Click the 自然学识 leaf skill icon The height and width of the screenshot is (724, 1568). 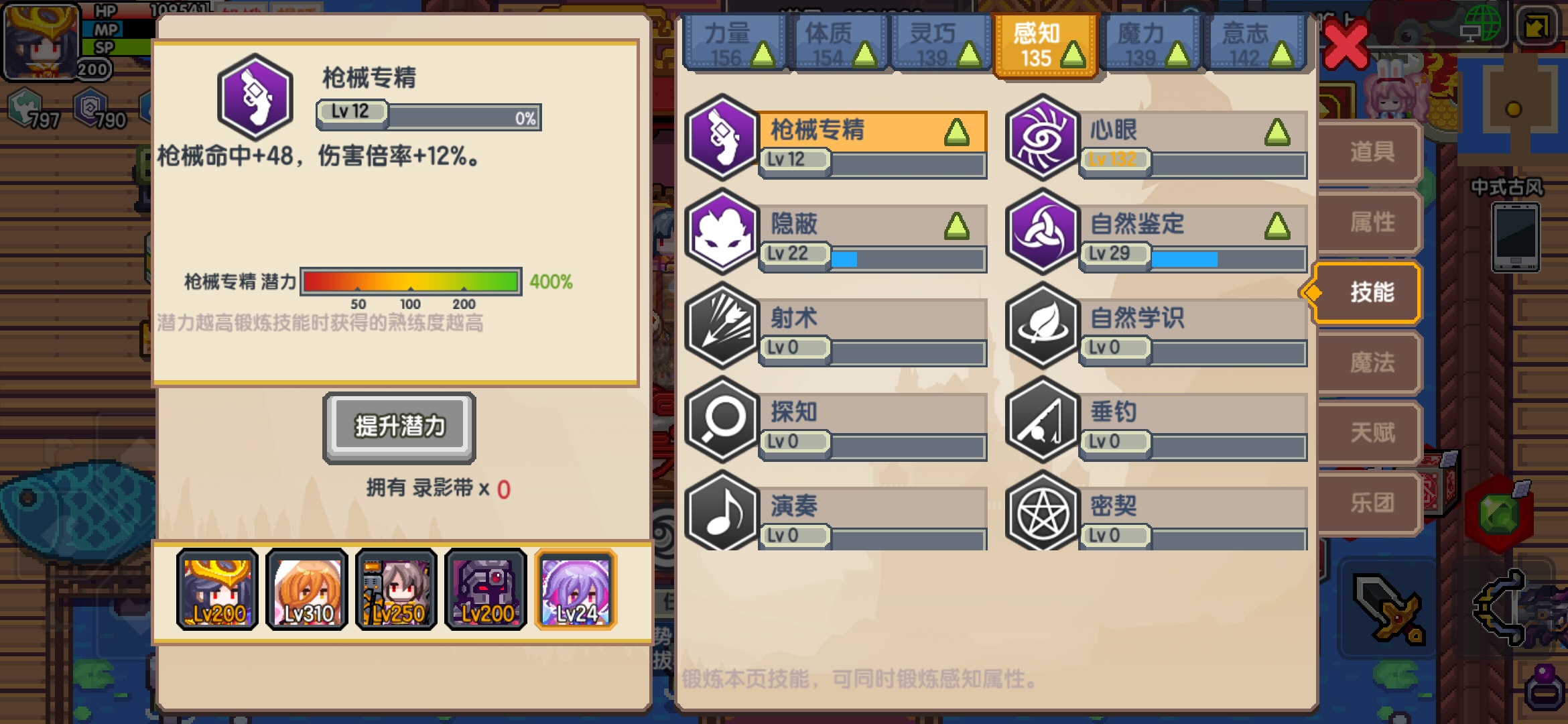coord(1042,325)
